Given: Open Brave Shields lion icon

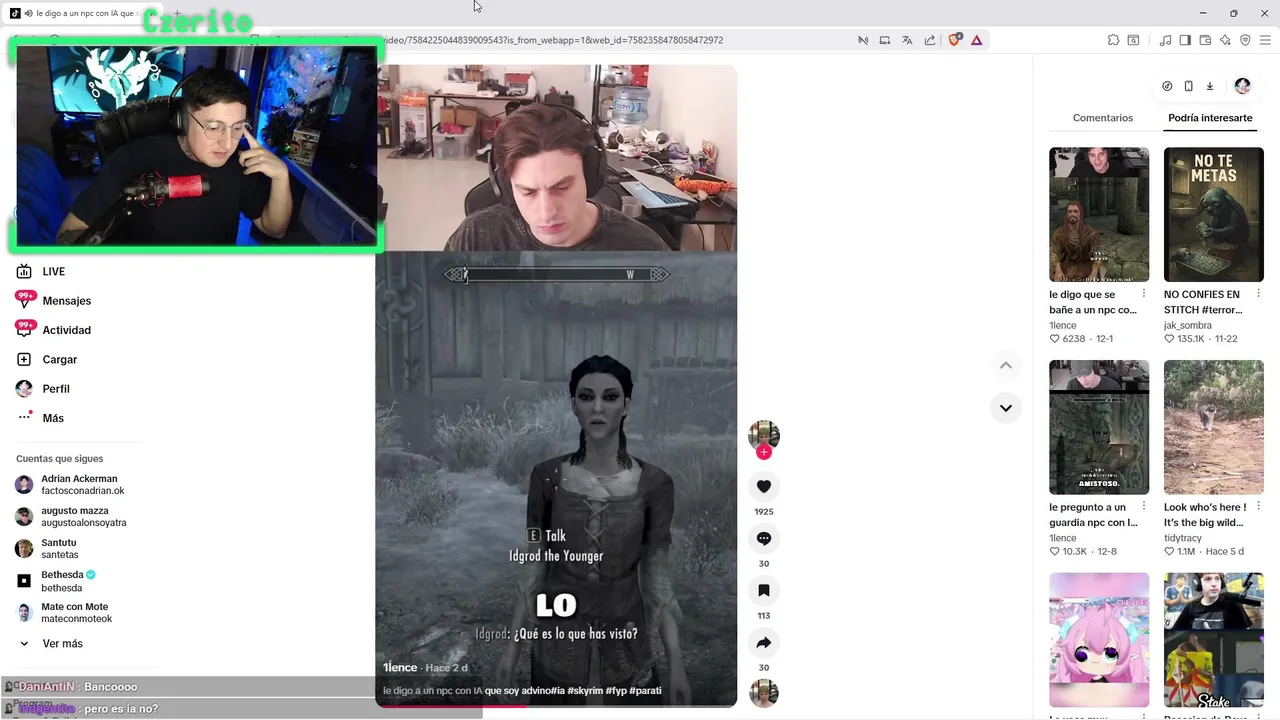Looking at the screenshot, I should point(954,40).
